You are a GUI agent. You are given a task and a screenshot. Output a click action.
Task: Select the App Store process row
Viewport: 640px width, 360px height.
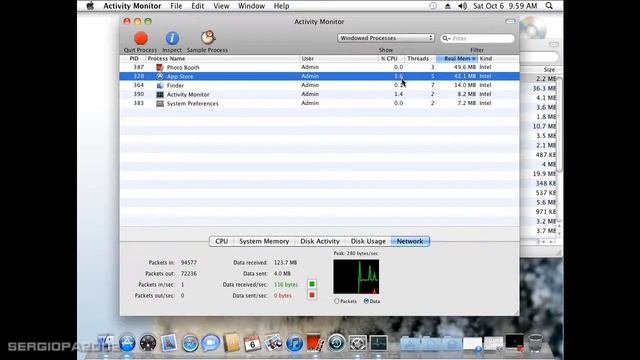tap(319, 76)
